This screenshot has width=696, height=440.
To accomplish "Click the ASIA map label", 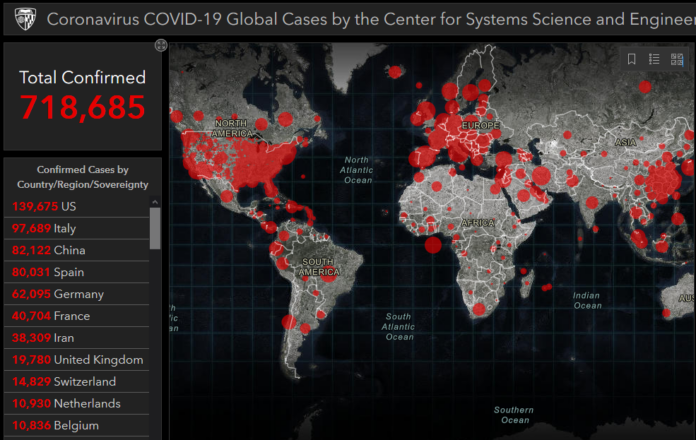I will pyautogui.click(x=625, y=142).
